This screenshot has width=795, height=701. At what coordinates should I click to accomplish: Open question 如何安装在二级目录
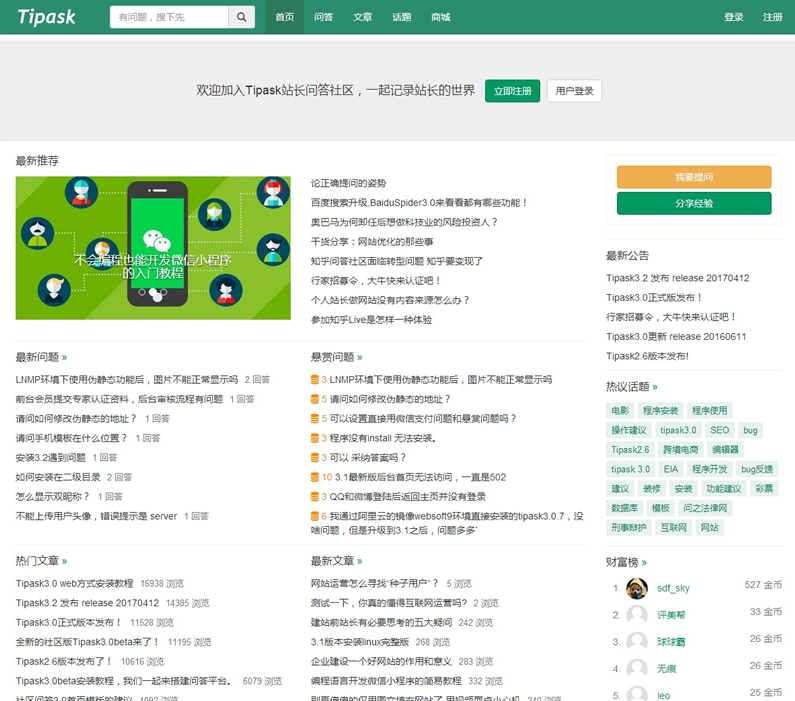pyautogui.click(x=58, y=477)
